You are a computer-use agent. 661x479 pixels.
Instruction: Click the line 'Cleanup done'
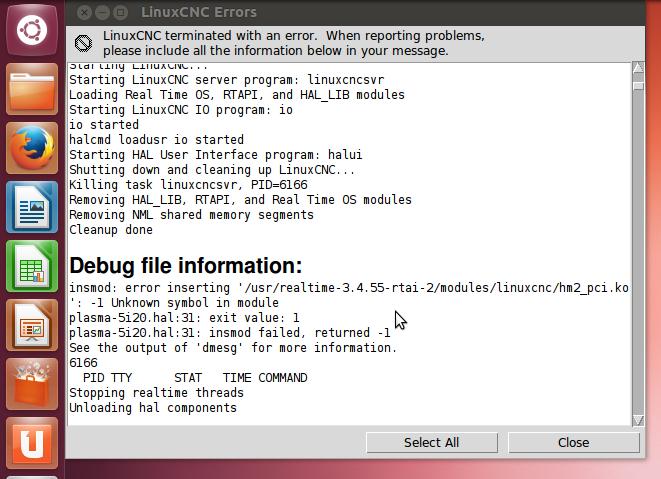[111, 230]
